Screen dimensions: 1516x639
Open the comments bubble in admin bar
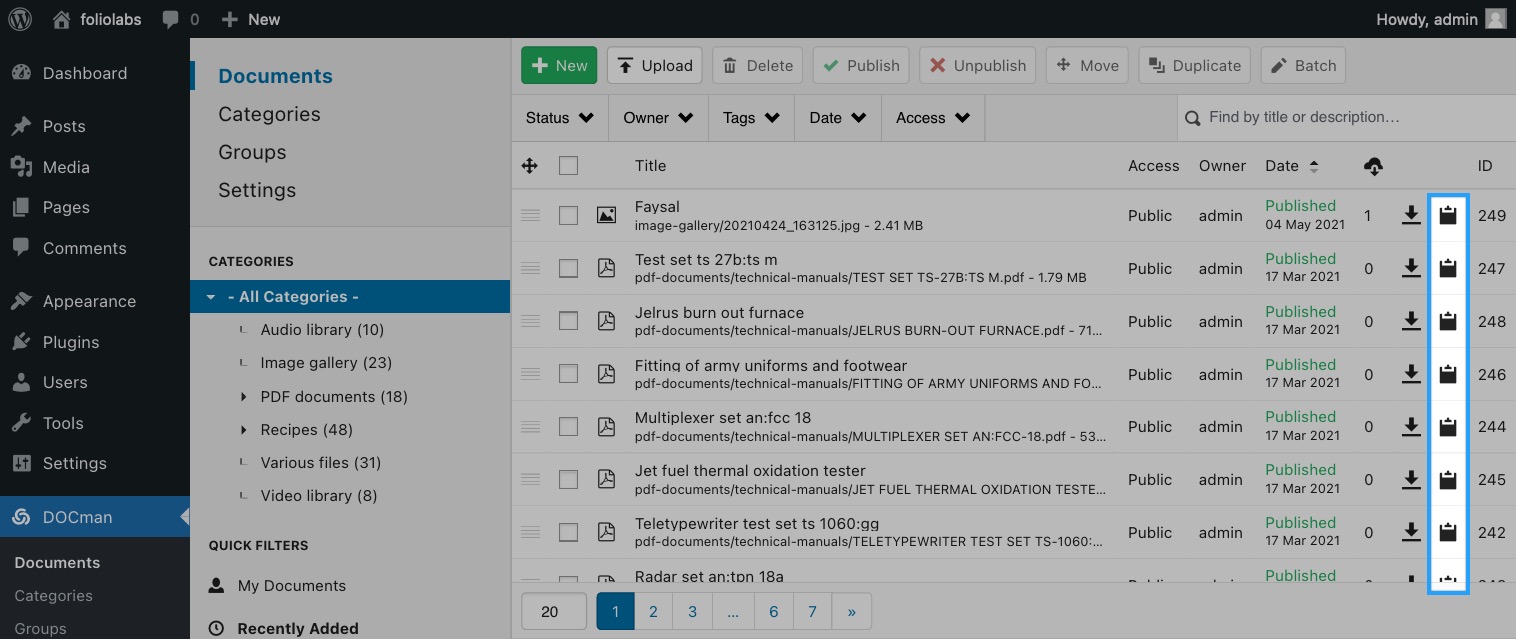point(180,19)
